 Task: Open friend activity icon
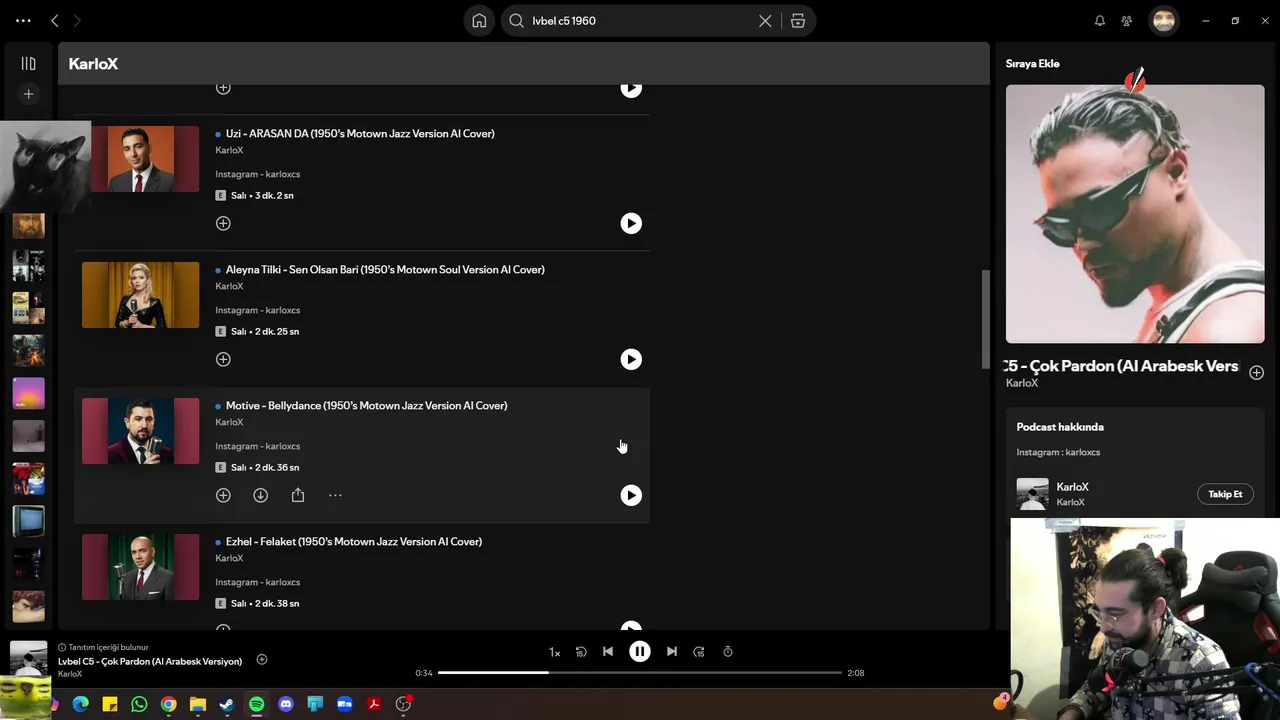[1127, 21]
